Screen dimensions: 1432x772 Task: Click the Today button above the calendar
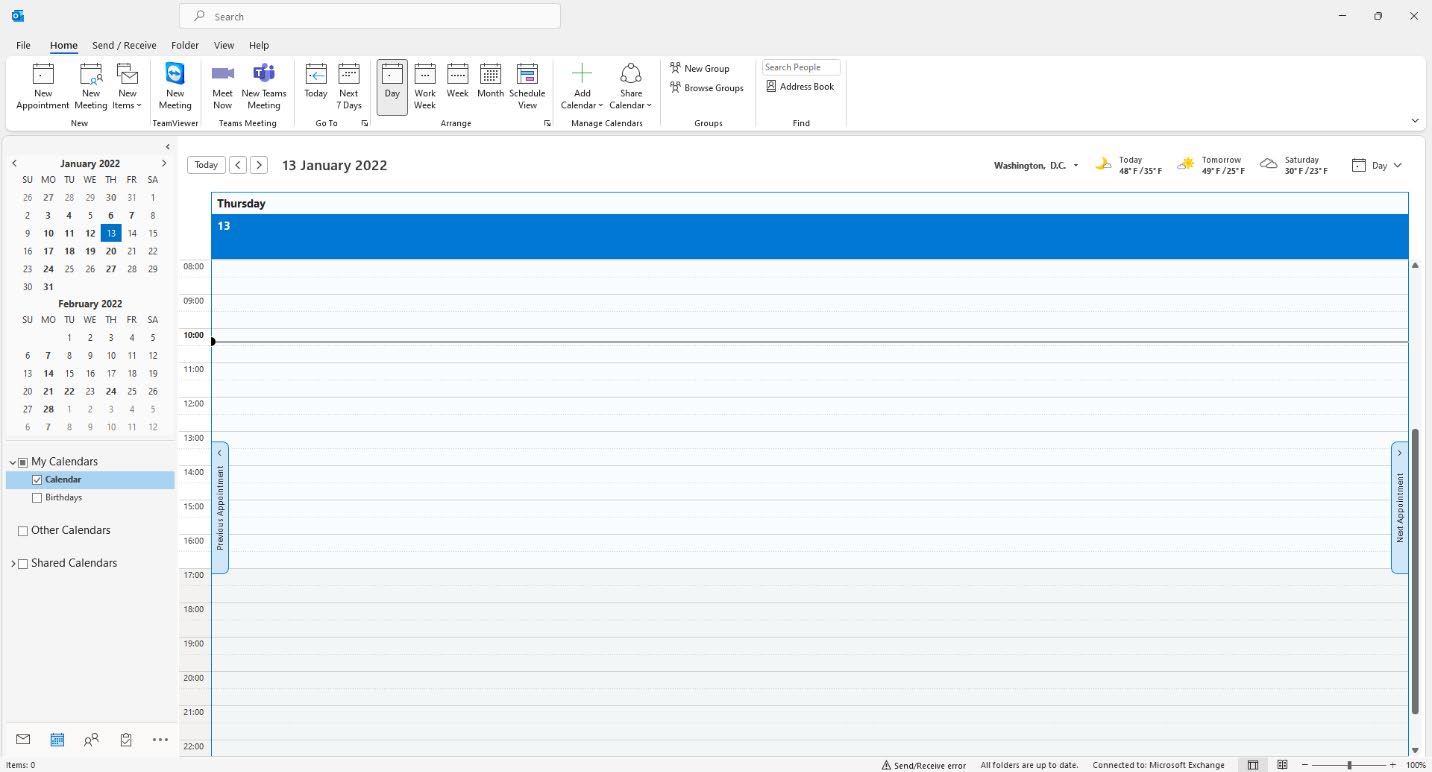pos(206,165)
